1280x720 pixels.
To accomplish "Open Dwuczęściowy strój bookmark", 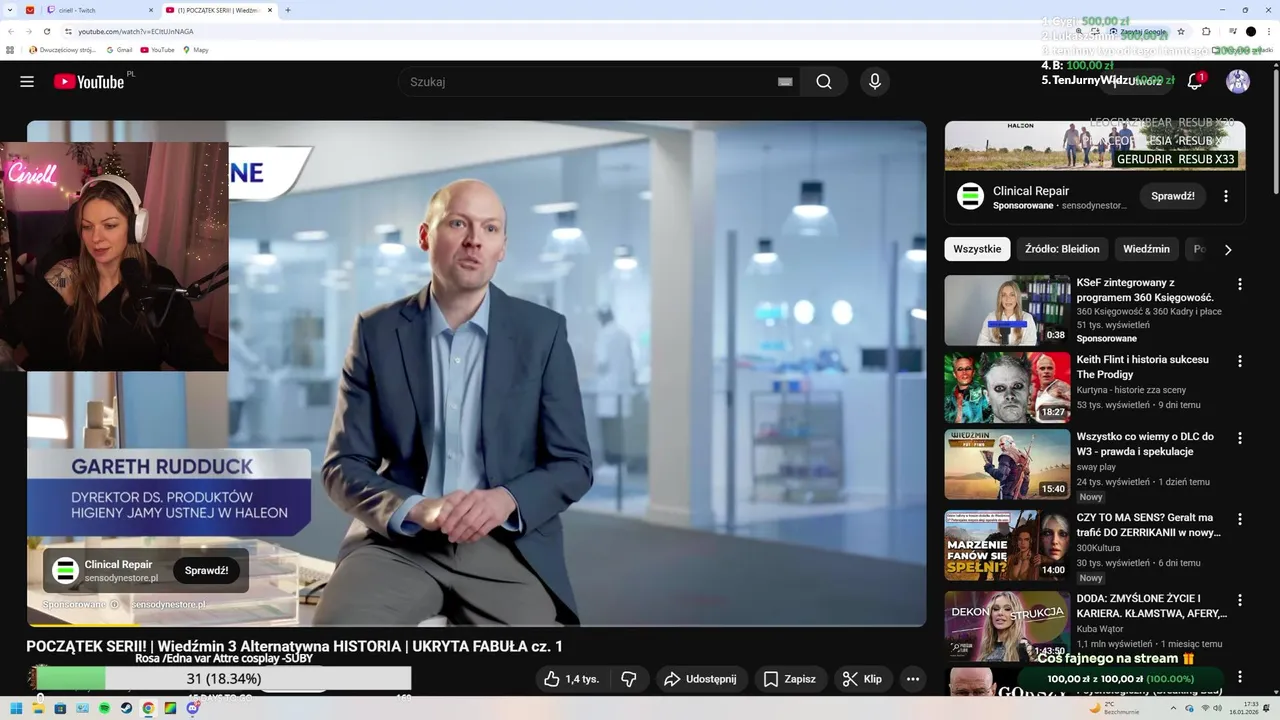I will 62,49.
